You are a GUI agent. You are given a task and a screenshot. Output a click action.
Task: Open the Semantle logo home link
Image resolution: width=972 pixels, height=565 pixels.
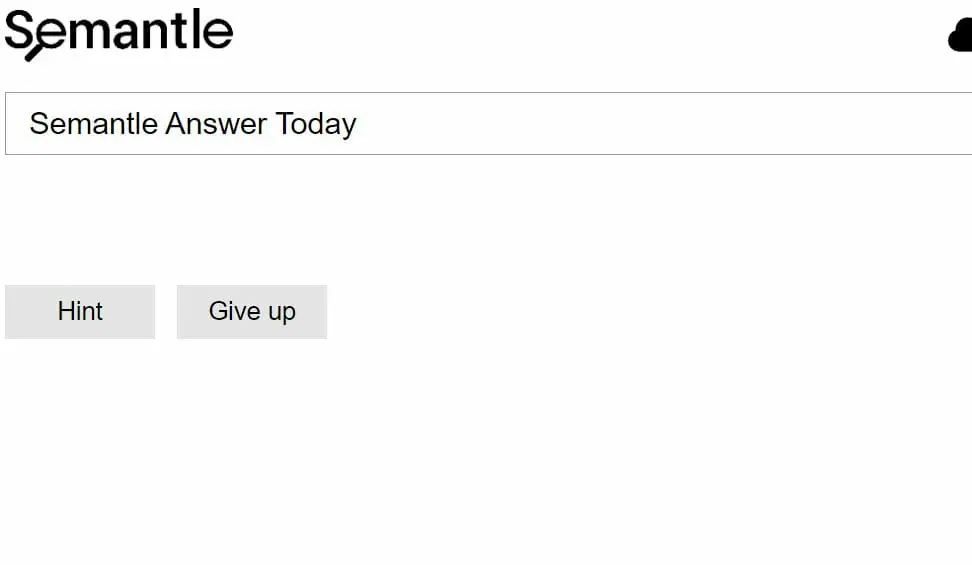pyautogui.click(x=119, y=34)
